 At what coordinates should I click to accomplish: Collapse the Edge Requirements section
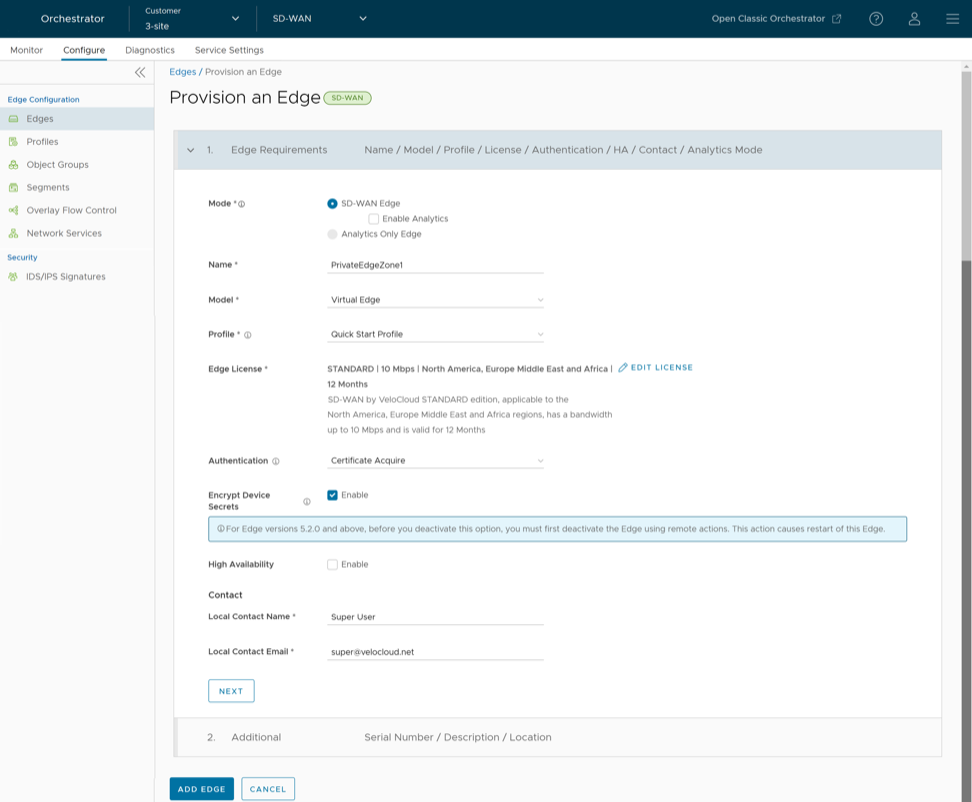pyautogui.click(x=191, y=150)
